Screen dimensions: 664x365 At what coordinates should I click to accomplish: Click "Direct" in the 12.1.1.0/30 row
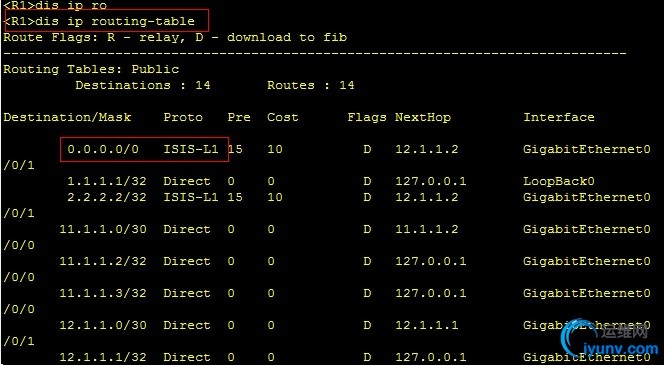click(x=187, y=325)
